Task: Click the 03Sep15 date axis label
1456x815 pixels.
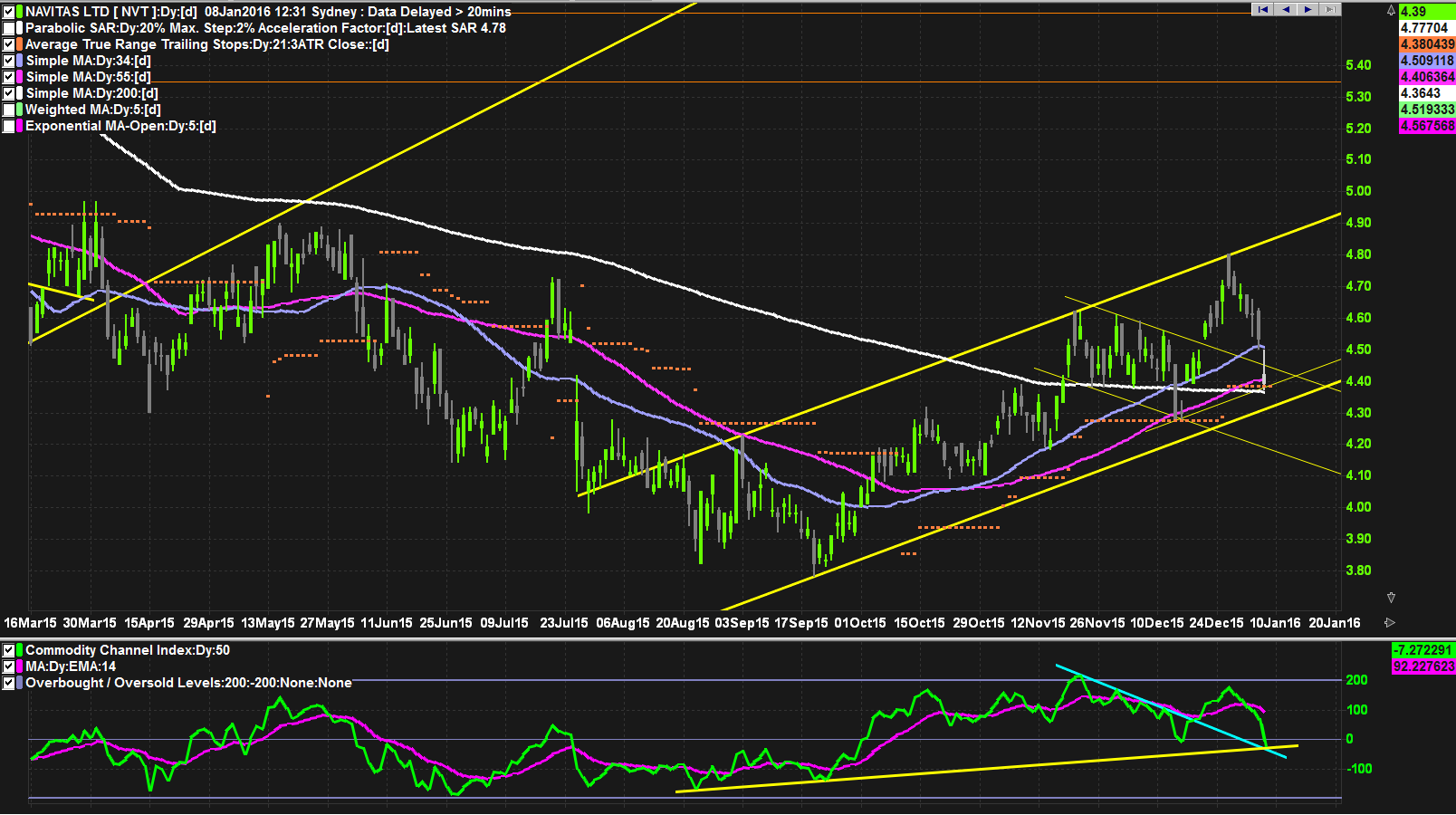Action: pyautogui.click(x=742, y=623)
